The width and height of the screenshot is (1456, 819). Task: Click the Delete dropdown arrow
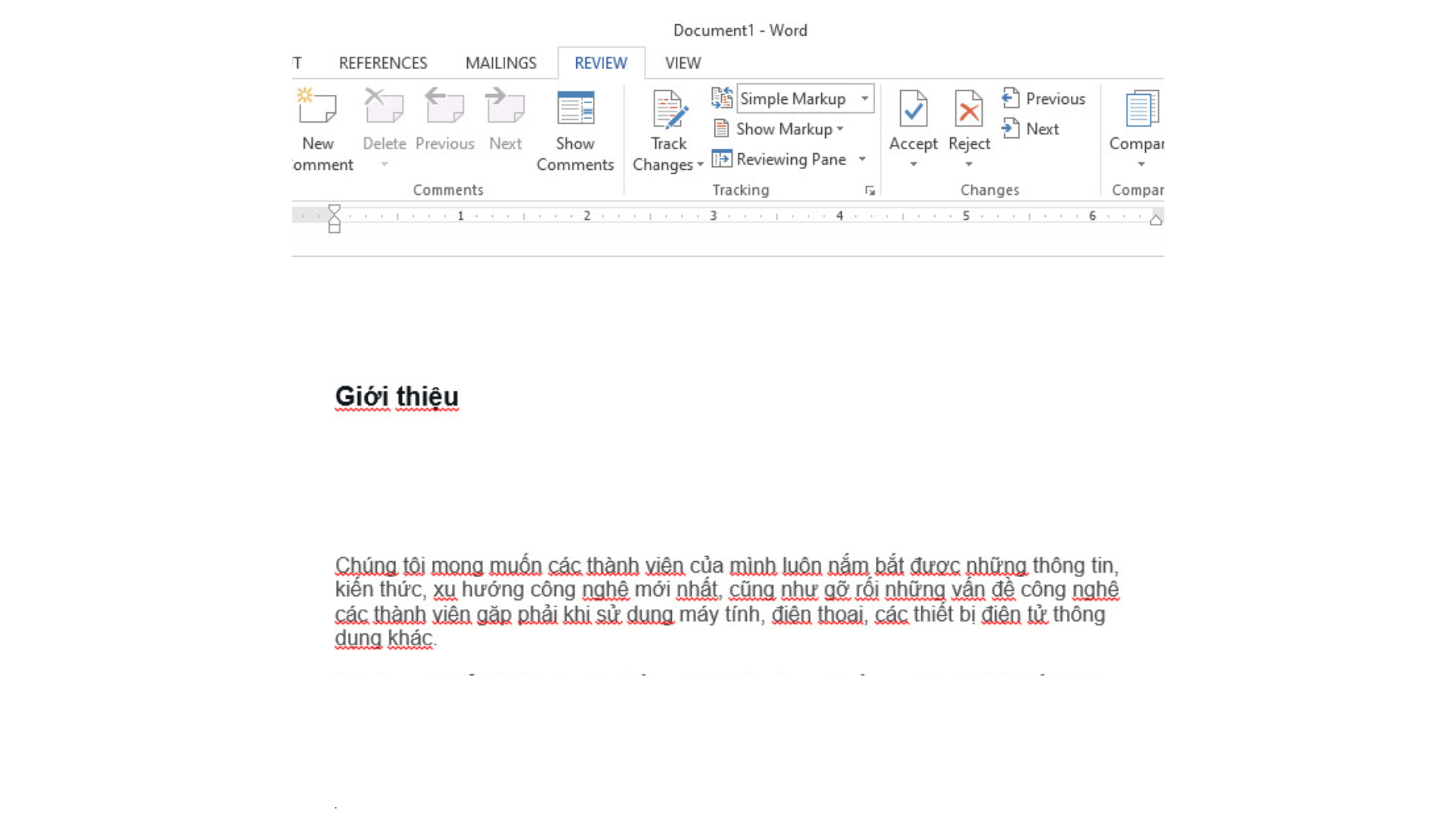[x=384, y=165]
